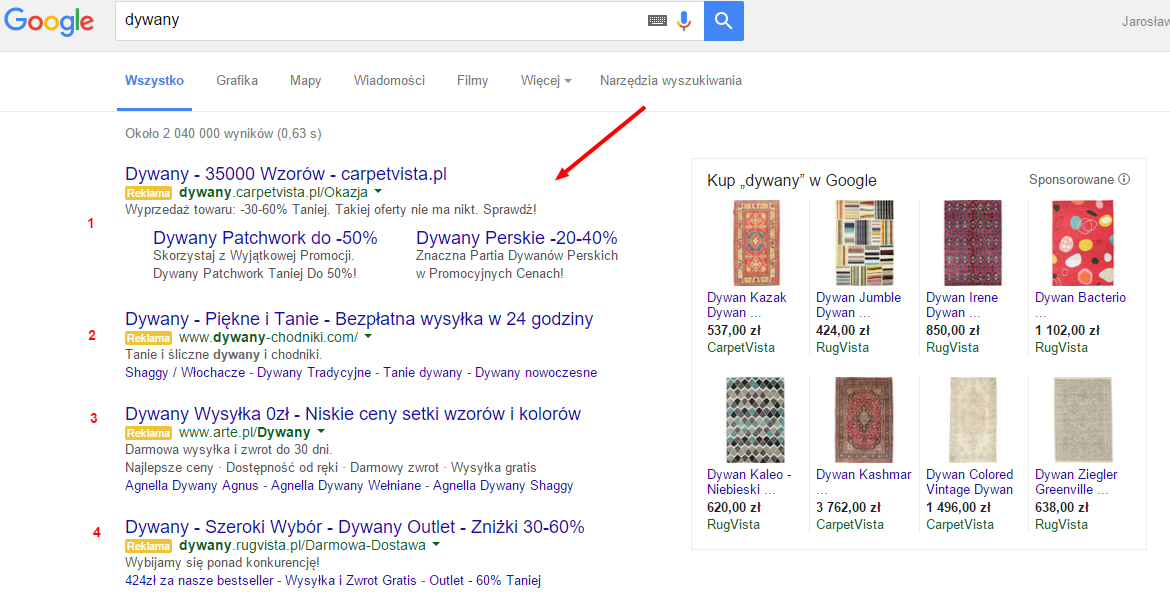This screenshot has height=596, width=1170.
Task: Open the Dywan Jumble product title link
Action: coord(859,305)
